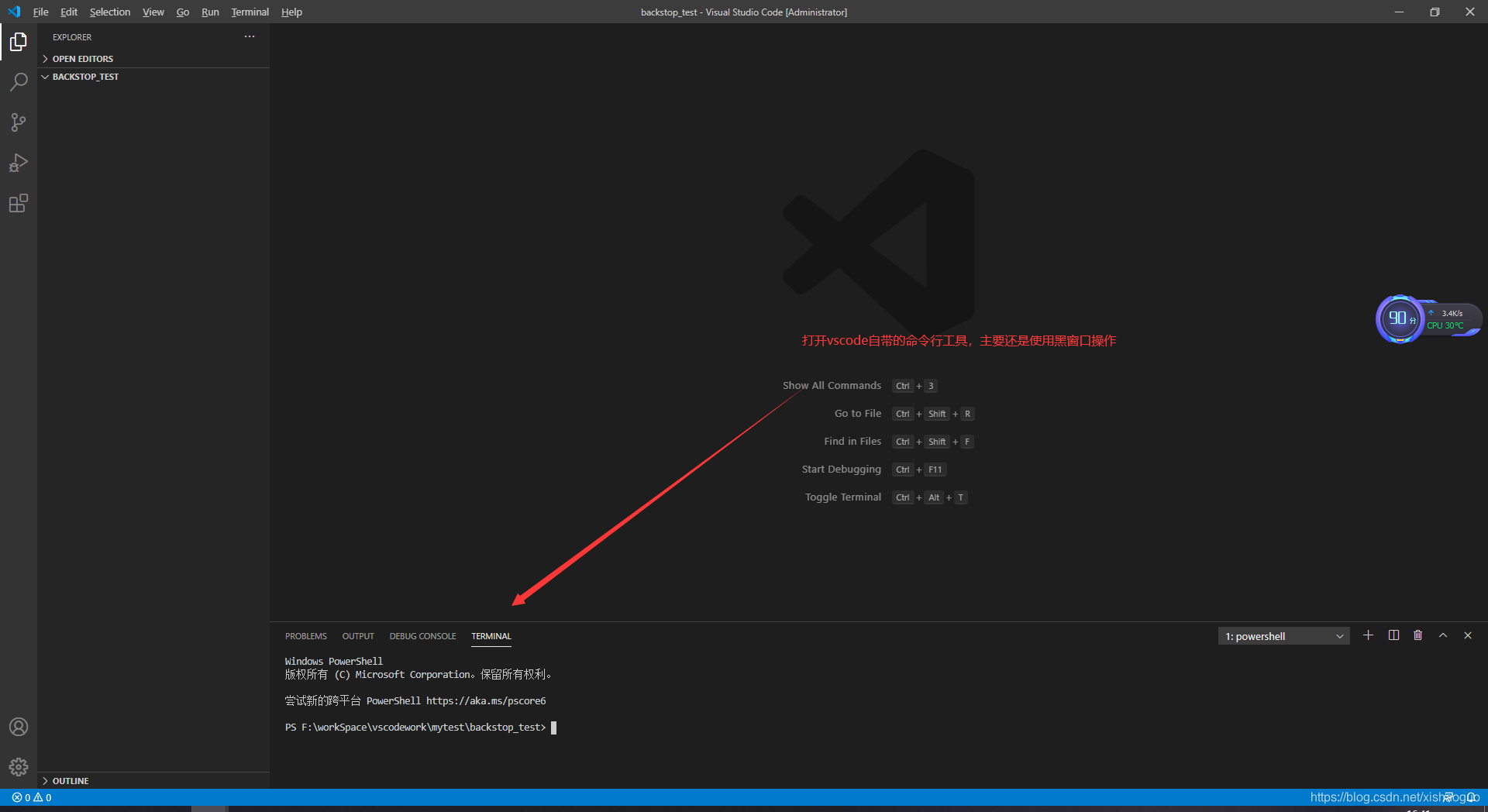The image size is (1488, 812).
Task: Click the Find in Files hint
Action: [x=852, y=441]
